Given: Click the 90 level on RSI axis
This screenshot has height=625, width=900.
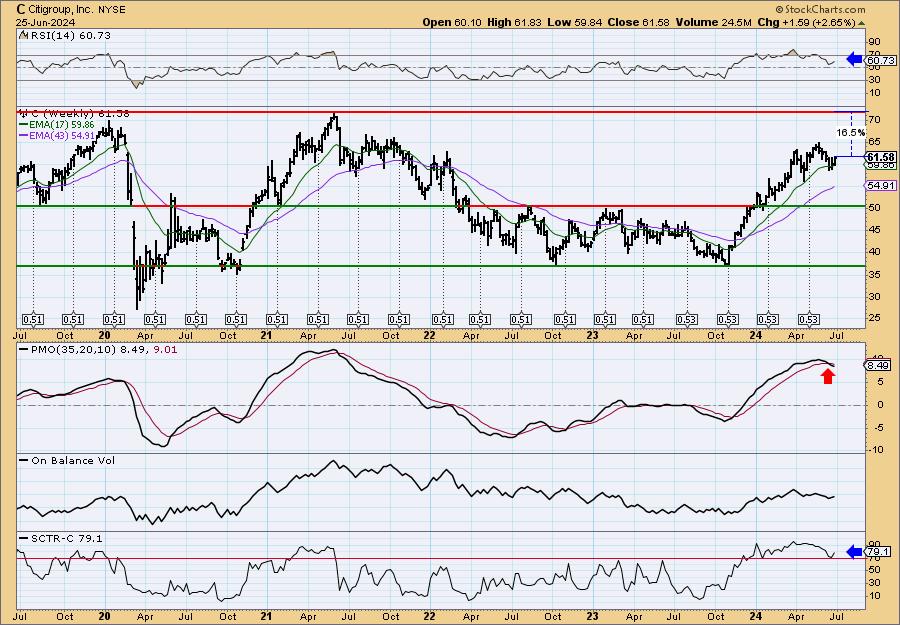Looking at the screenshot, I should point(875,42).
